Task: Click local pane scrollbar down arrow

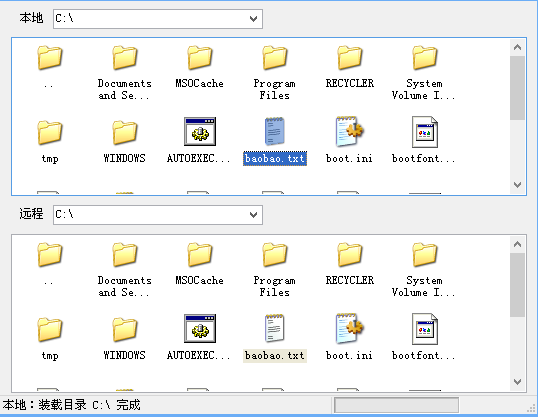Action: pyautogui.click(x=517, y=185)
